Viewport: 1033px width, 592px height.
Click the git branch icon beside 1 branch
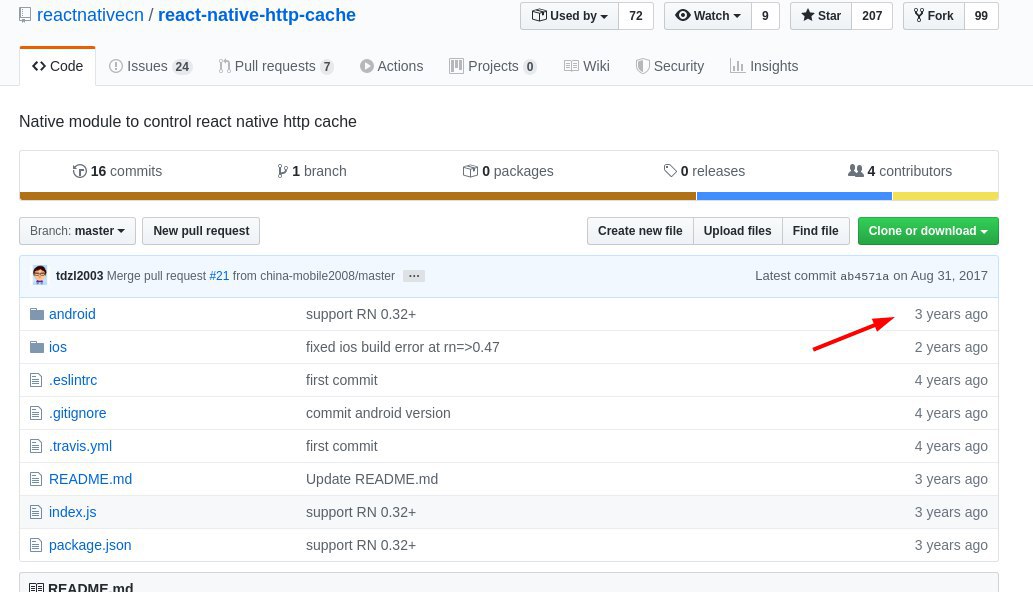point(282,171)
